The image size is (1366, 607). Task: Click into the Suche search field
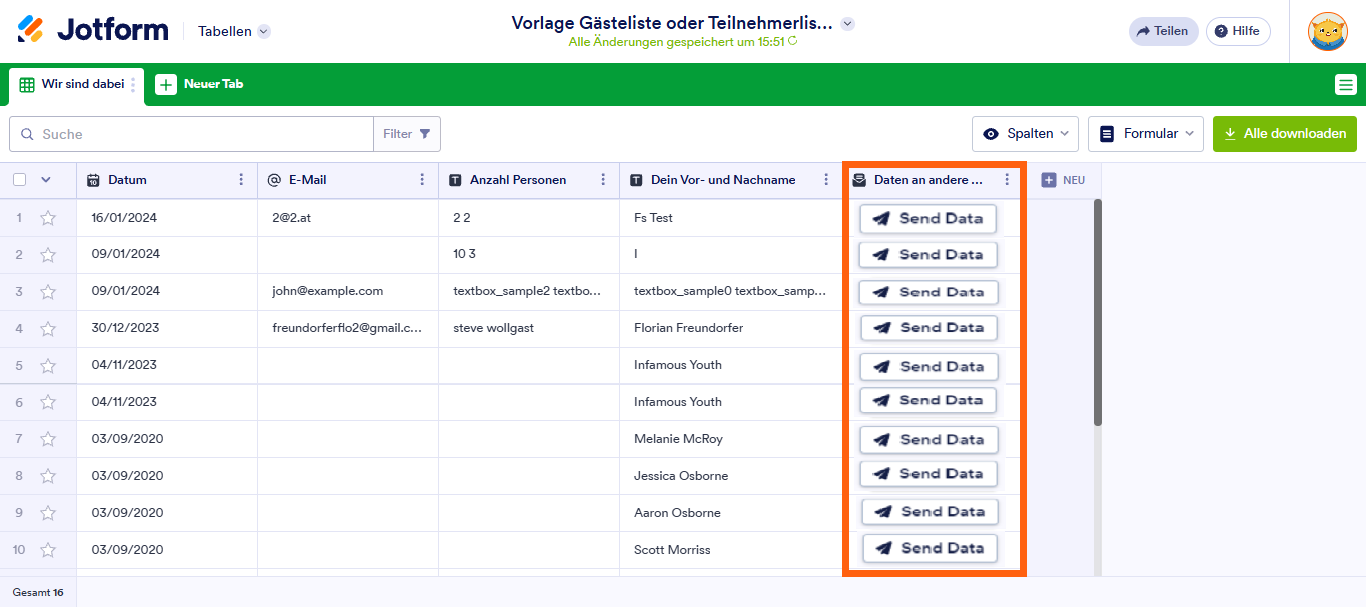tap(191, 134)
